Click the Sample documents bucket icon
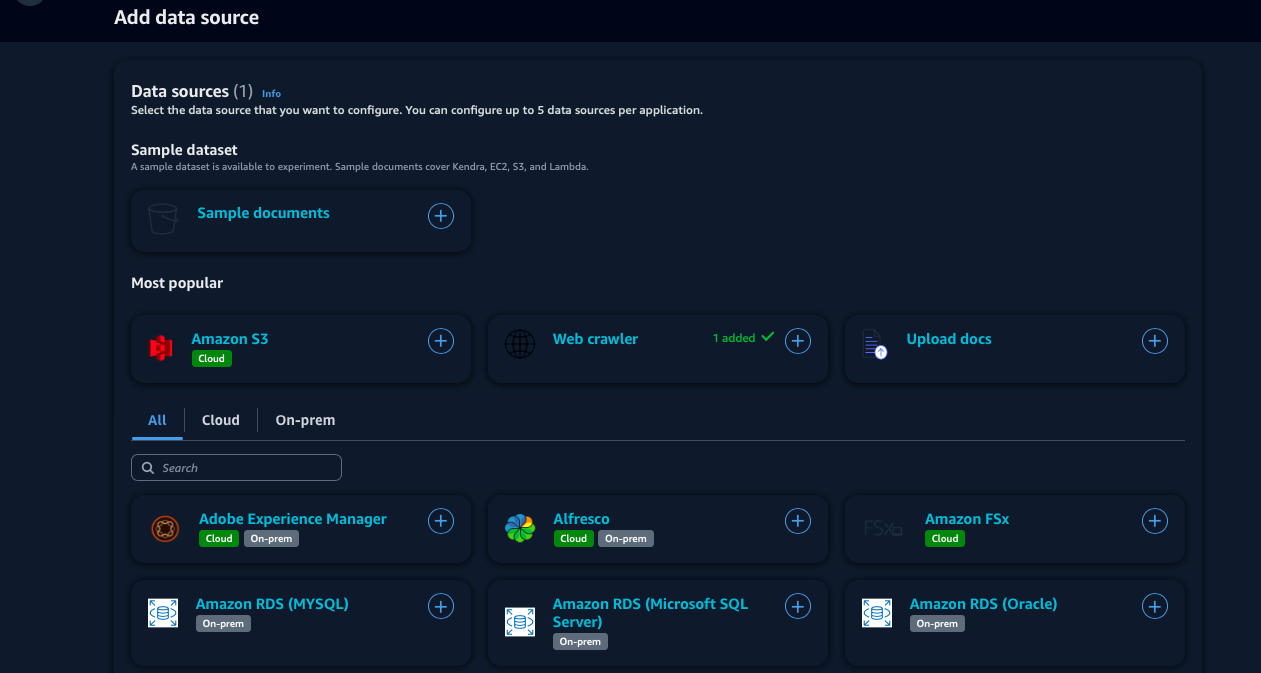 162,218
